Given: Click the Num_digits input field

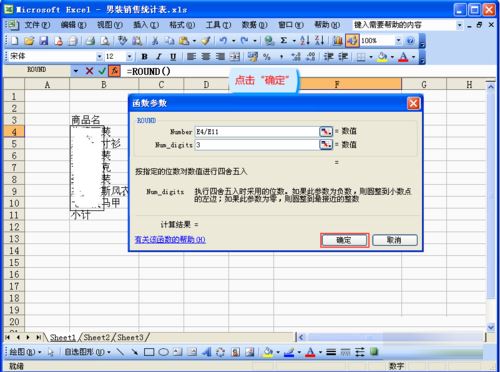Looking at the screenshot, I should [x=257, y=145].
